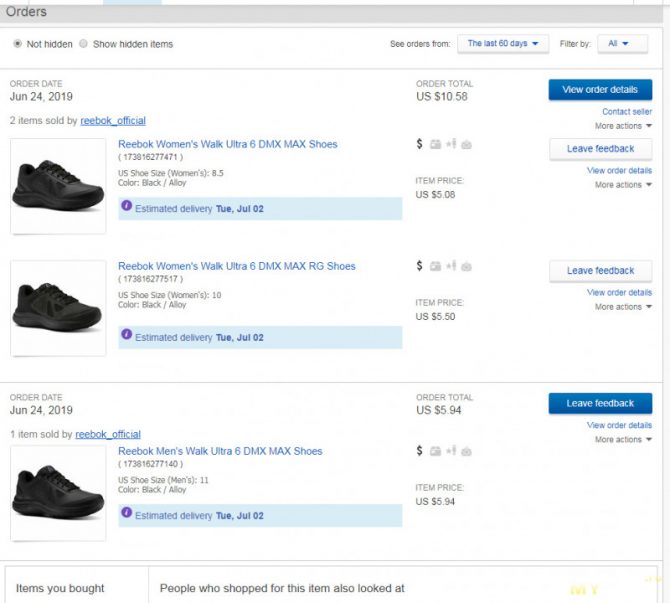Click item number 173816277140
670x603 pixels.
[x=150, y=464]
